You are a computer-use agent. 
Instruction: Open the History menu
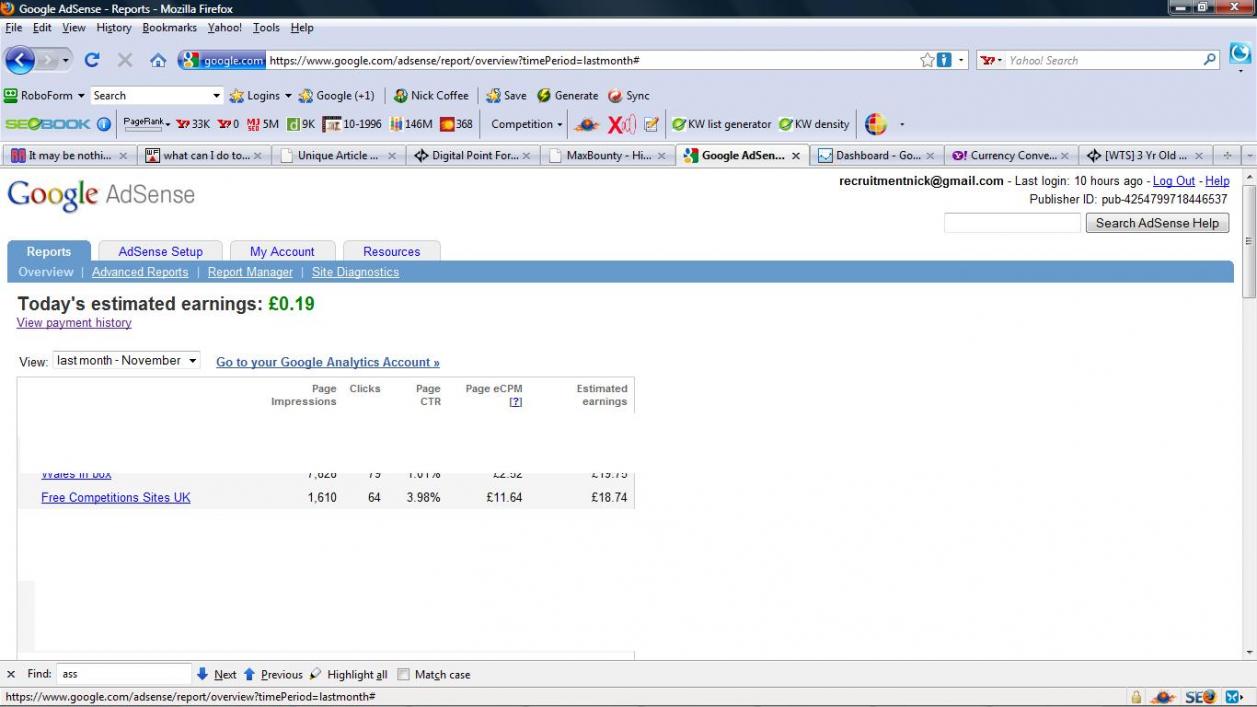pos(114,28)
